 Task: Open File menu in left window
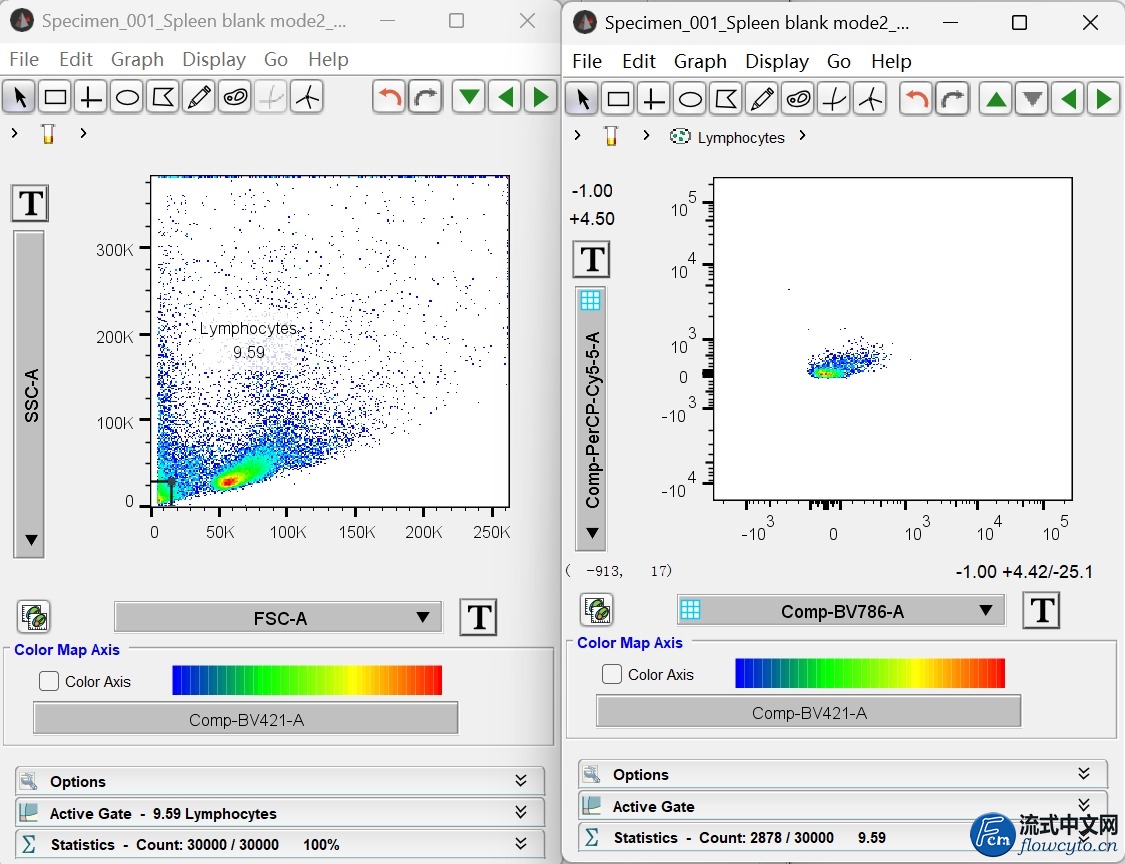(24, 59)
